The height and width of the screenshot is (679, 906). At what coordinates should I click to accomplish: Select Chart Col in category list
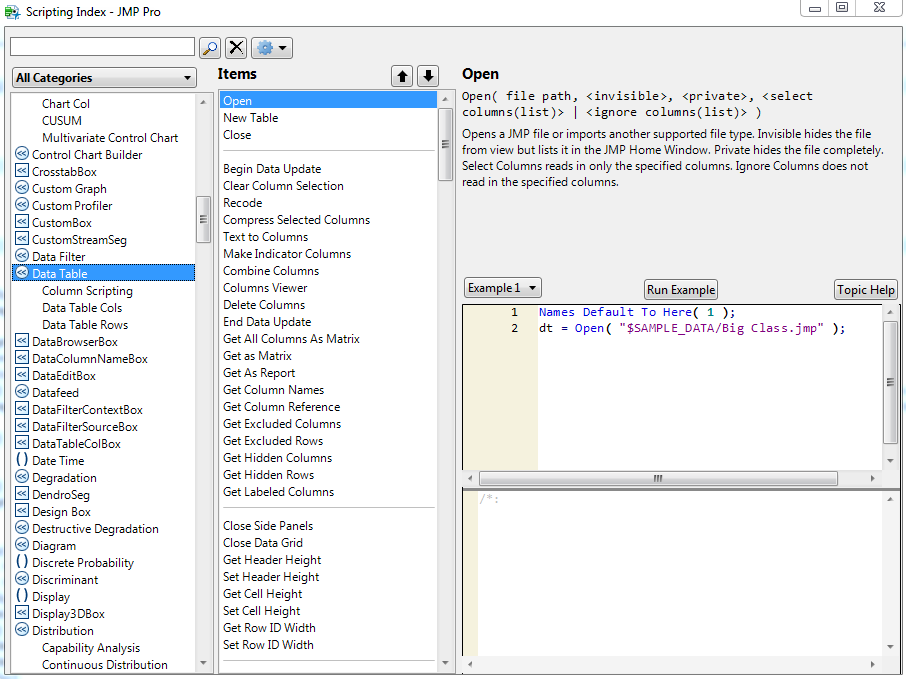(66, 103)
